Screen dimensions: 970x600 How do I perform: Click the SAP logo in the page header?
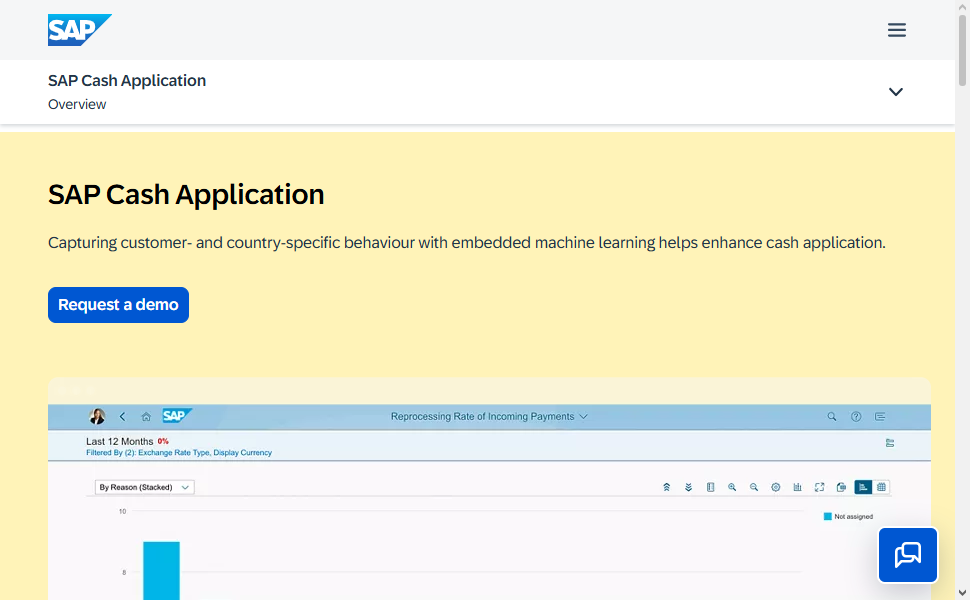click(x=80, y=30)
